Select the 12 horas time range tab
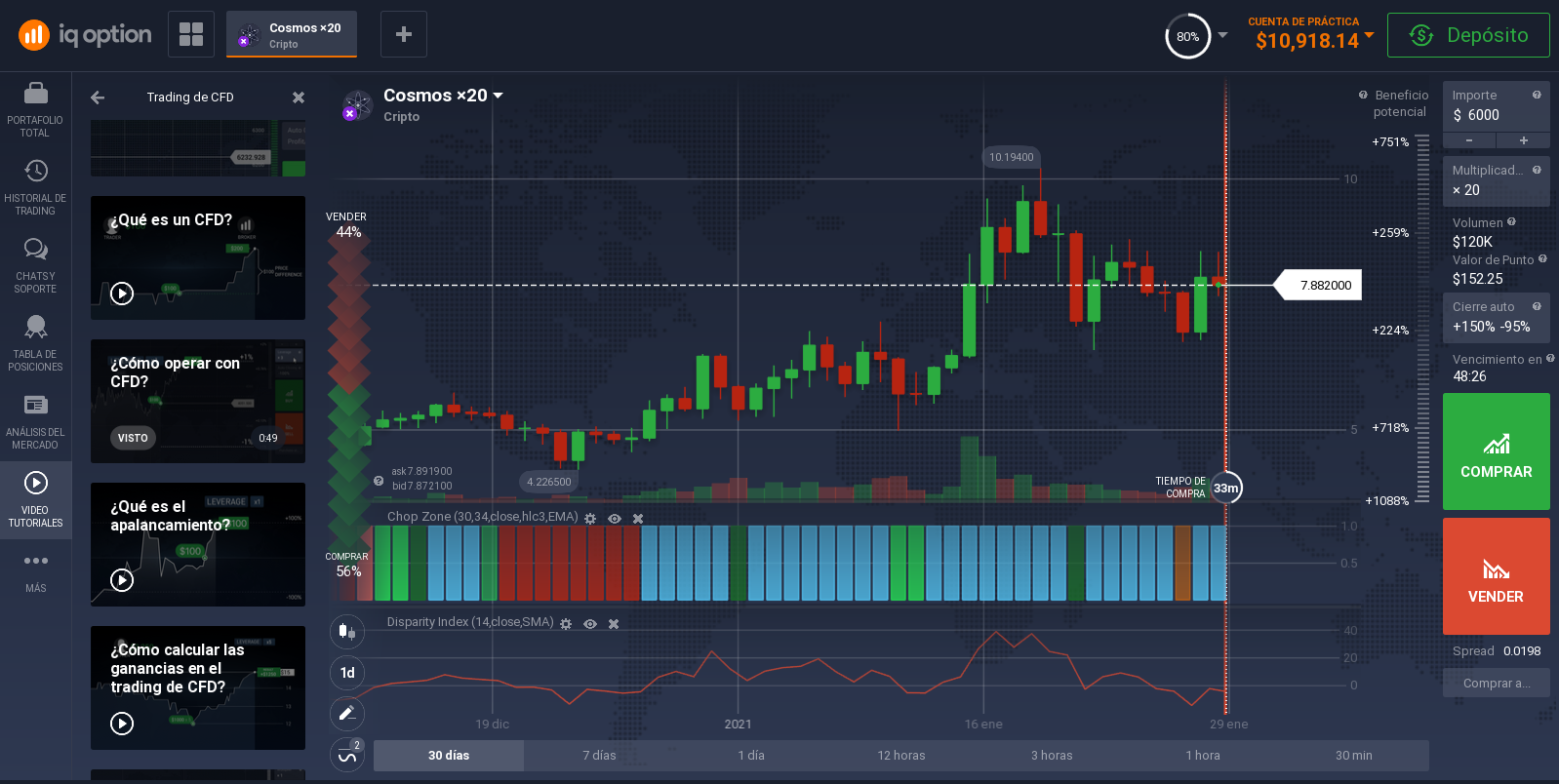Viewport: 1559px width, 784px height. point(900,756)
